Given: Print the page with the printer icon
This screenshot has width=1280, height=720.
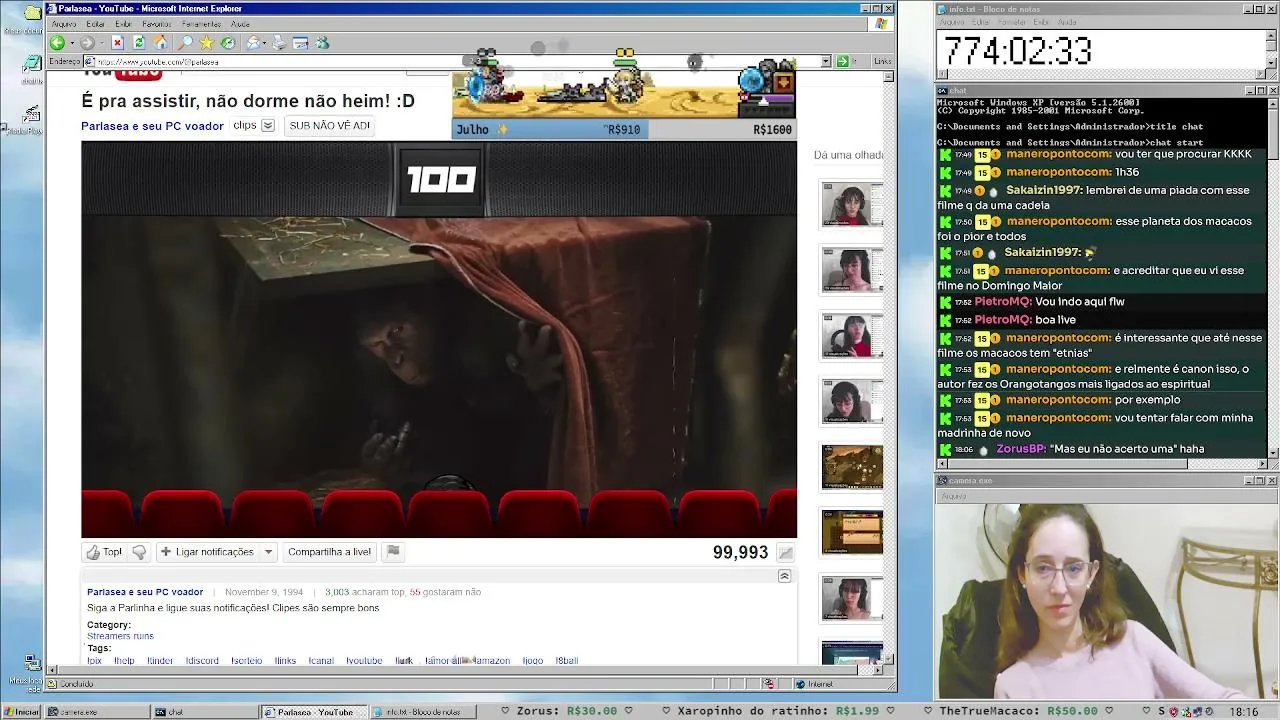Looking at the screenshot, I should pyautogui.click(x=279, y=43).
